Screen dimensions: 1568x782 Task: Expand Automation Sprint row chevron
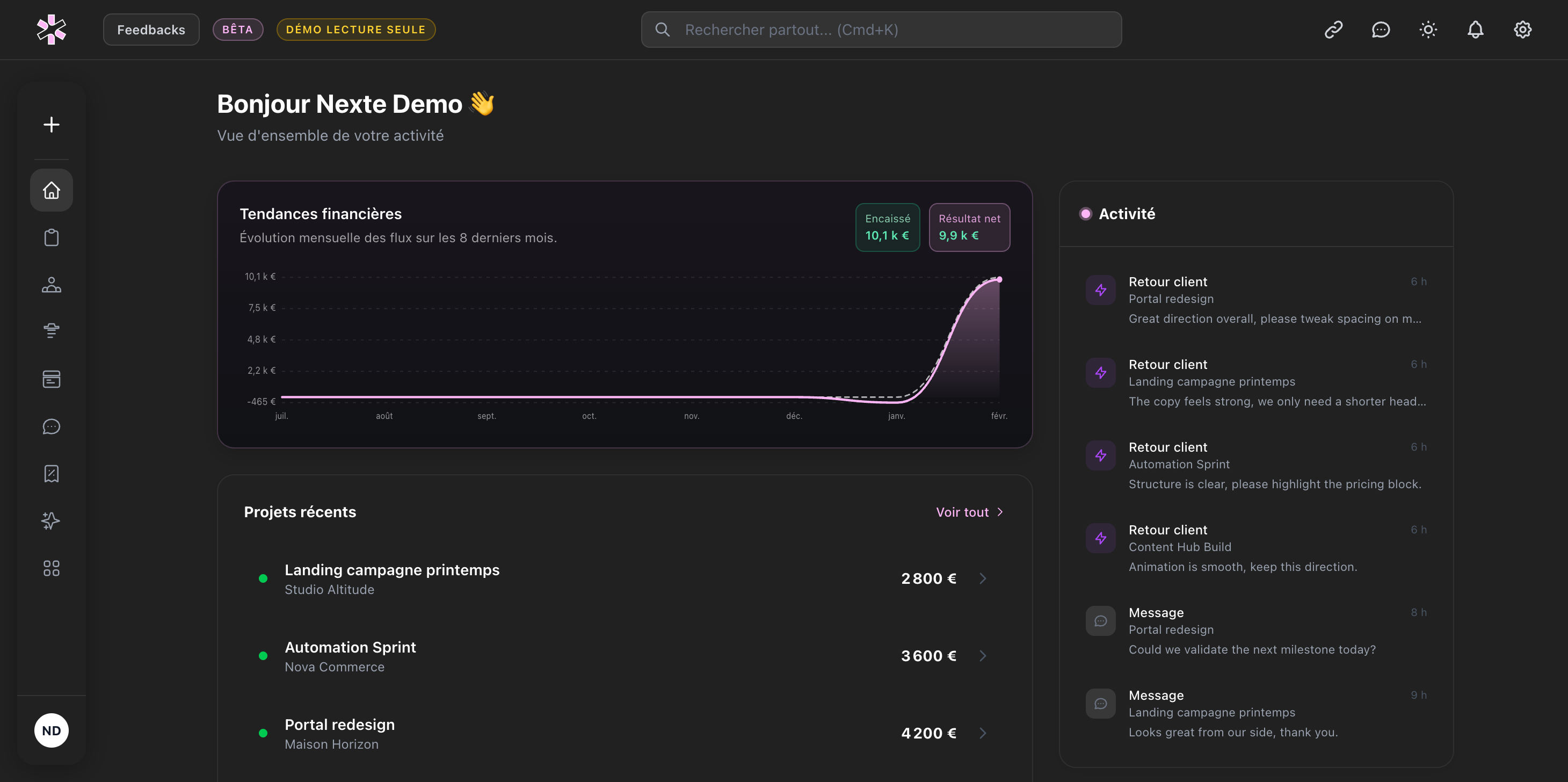point(983,656)
